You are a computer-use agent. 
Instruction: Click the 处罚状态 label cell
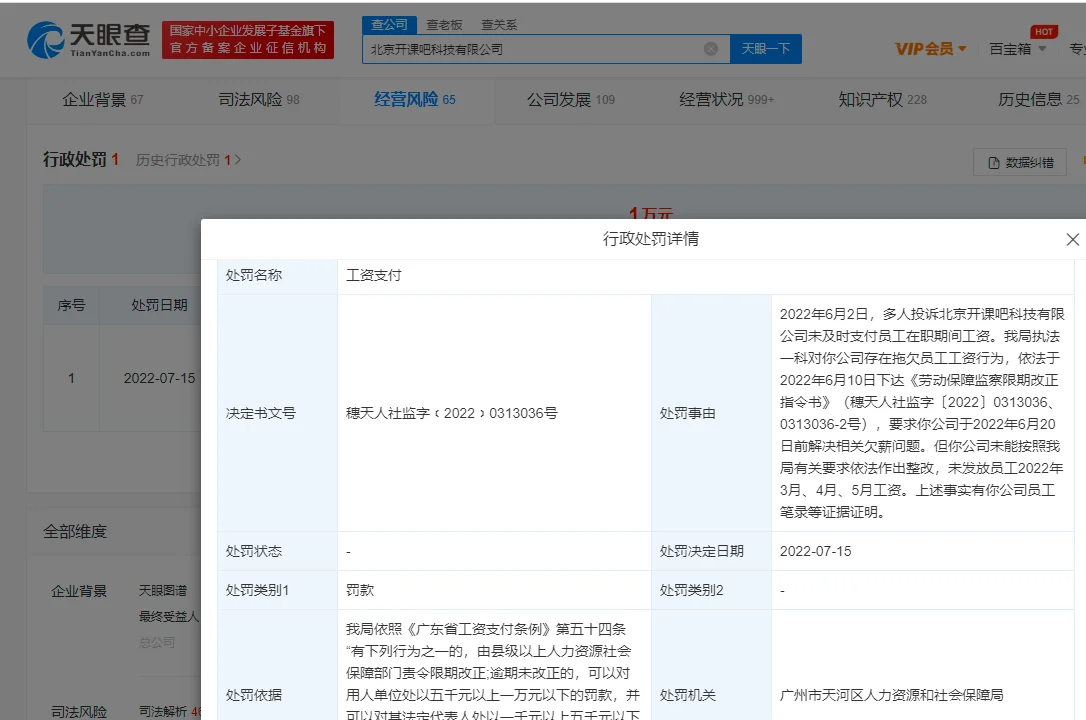pos(277,551)
